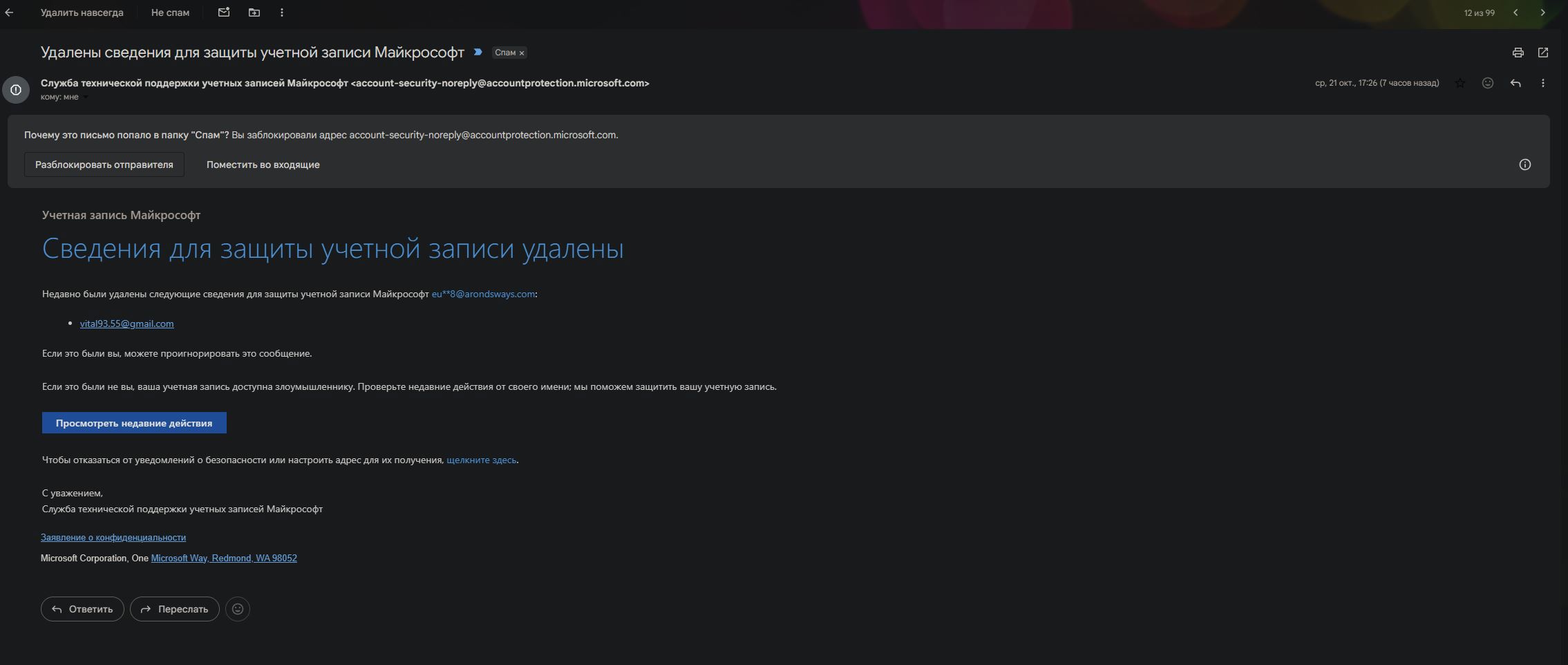Click heading Сведения для защиты учетной записи удалены
Viewport: 1568px width, 665px height.
tap(333, 248)
